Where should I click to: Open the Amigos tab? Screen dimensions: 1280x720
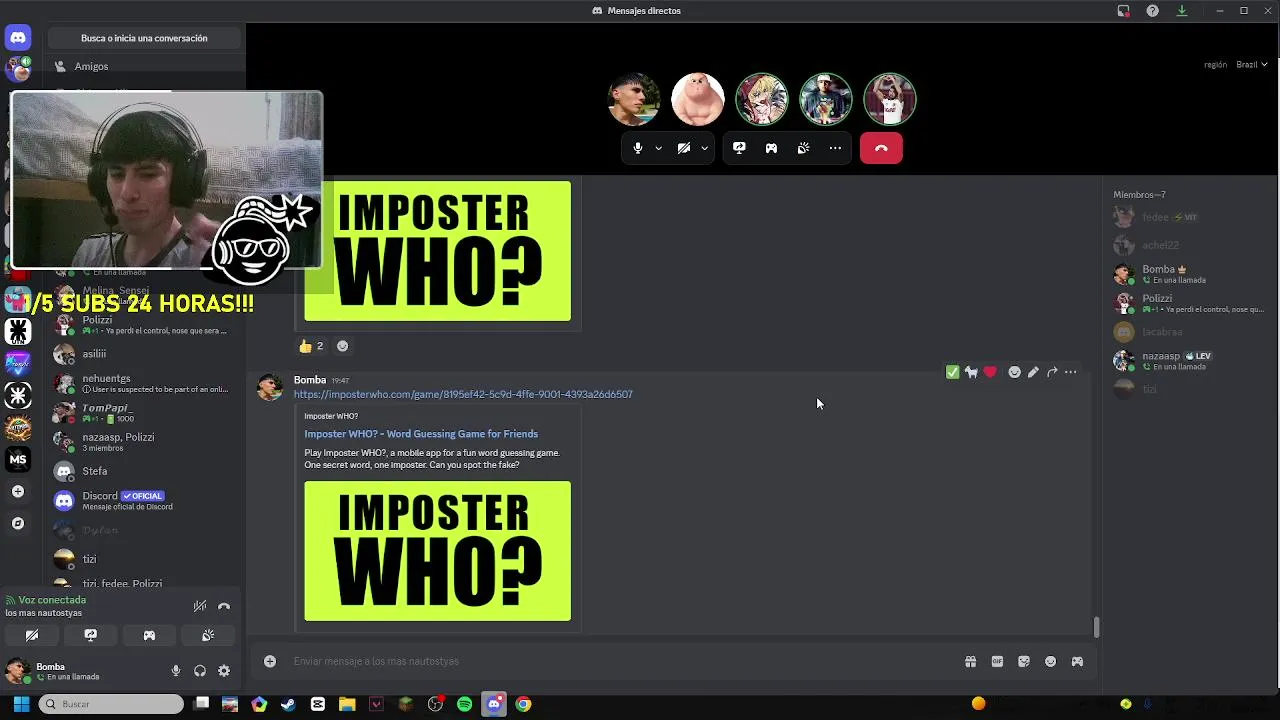coord(145,66)
